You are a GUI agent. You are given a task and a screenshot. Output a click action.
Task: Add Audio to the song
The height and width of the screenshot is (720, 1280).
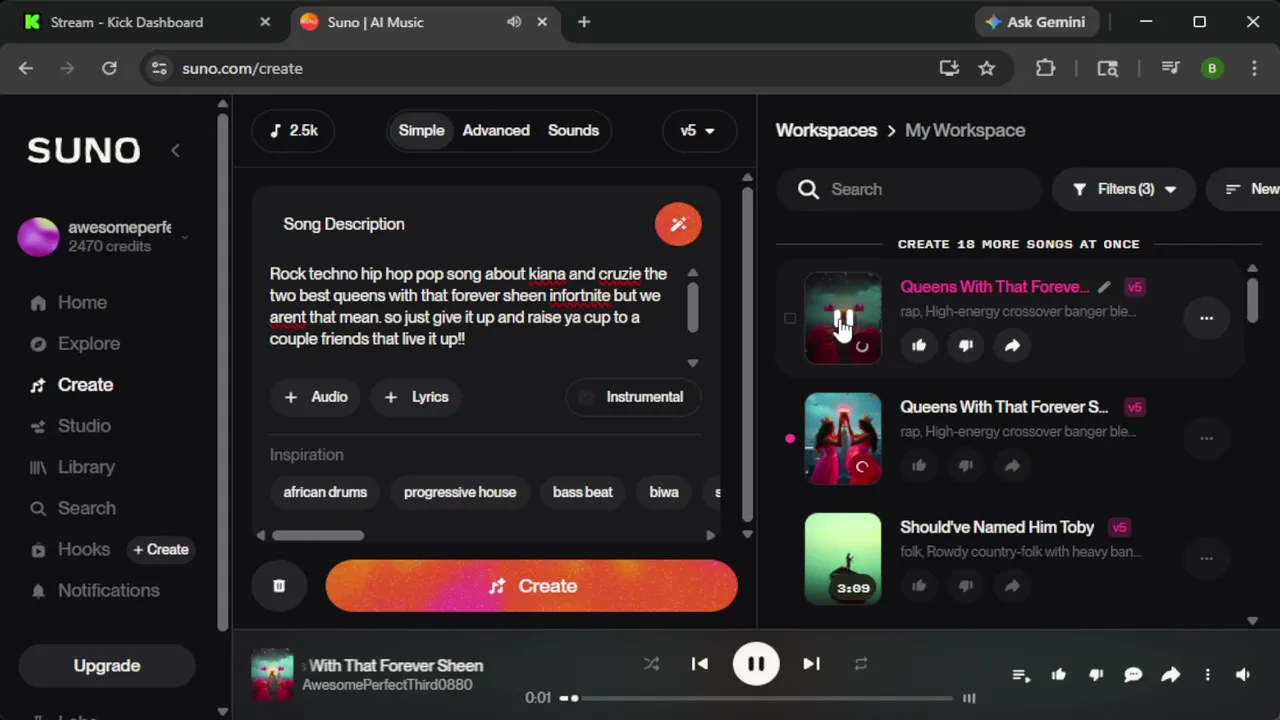316,397
